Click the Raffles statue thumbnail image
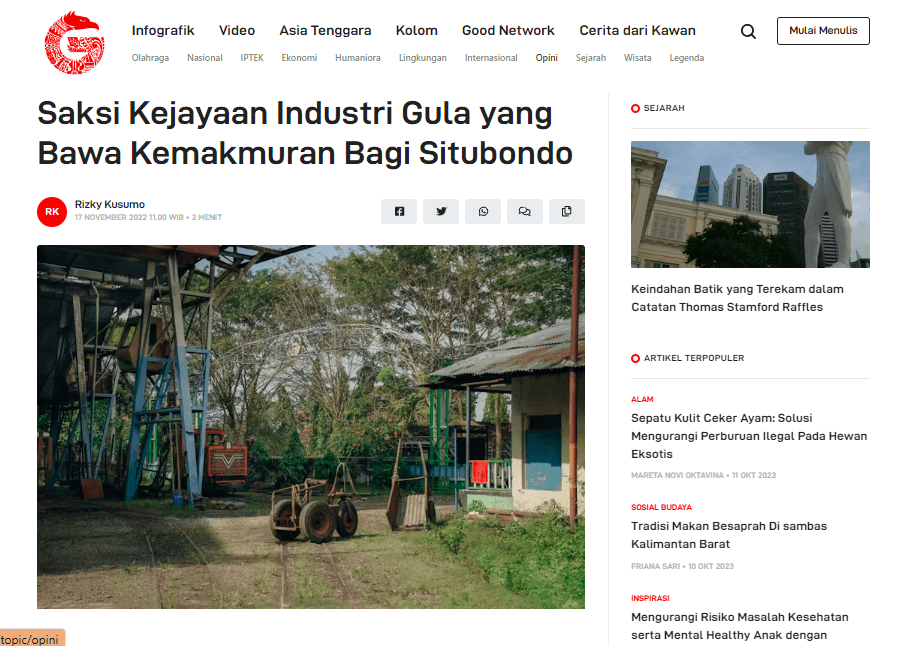The width and height of the screenshot is (907, 646). pyautogui.click(x=750, y=204)
